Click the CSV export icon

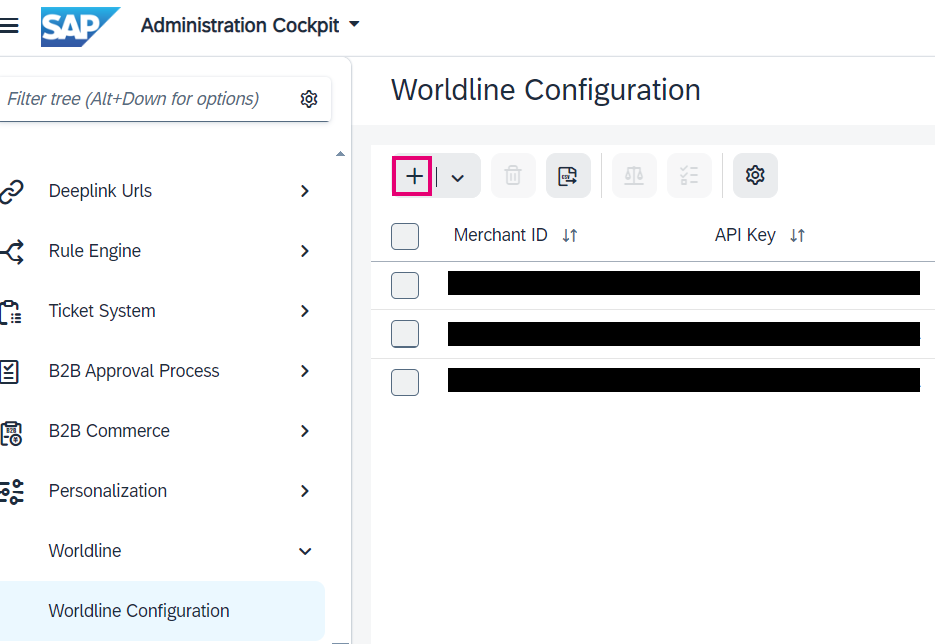coord(568,176)
